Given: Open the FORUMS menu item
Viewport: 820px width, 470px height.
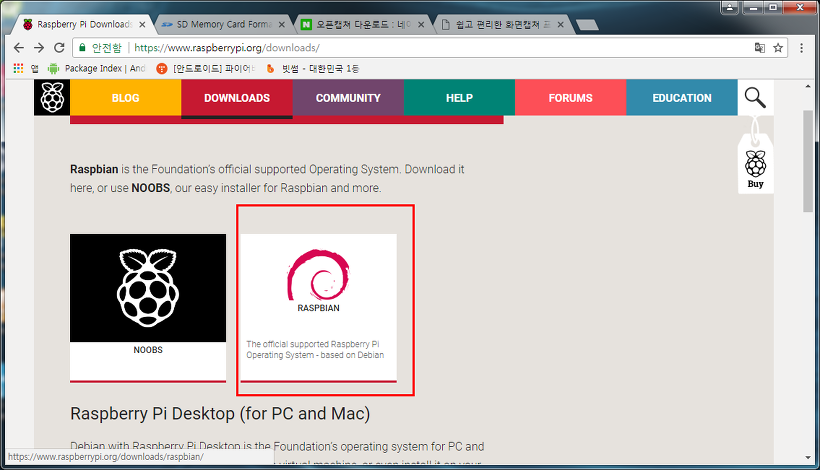Looking at the screenshot, I should (571, 98).
